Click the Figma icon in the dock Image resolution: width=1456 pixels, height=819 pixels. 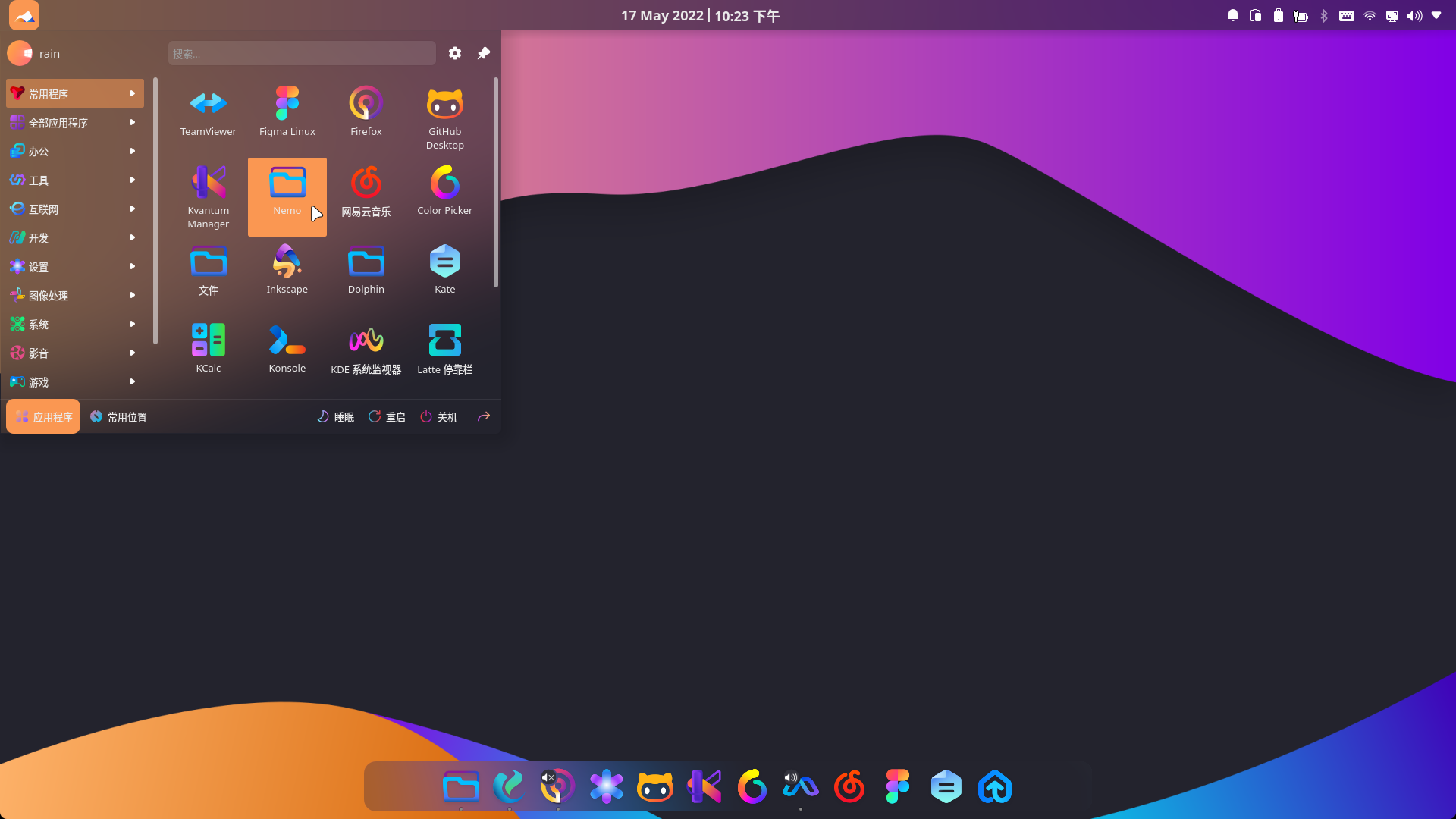[x=898, y=786]
